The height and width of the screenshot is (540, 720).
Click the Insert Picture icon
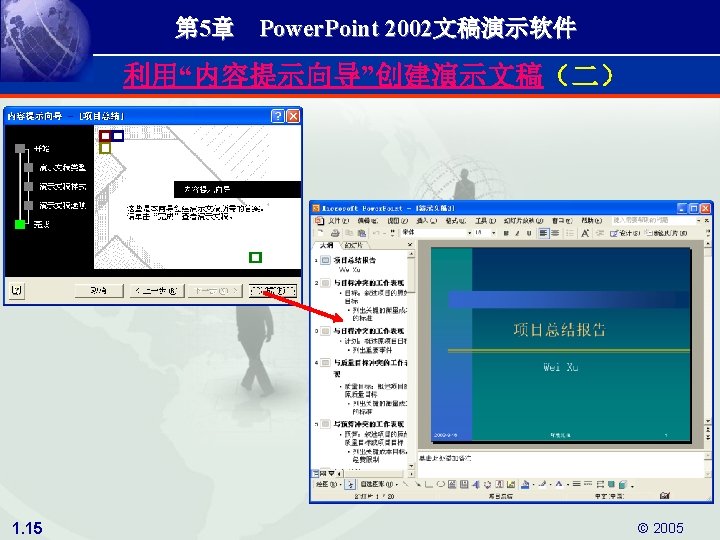(511, 484)
